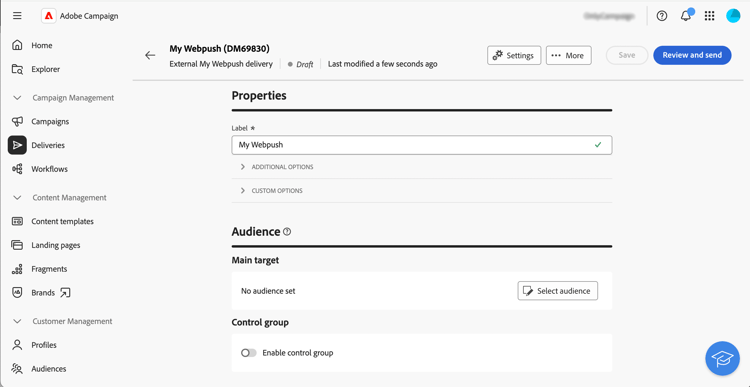Screen dimensions: 750x387
Task: Click 'Last modified a few seconds ago'
Action: pyautogui.click(x=383, y=64)
